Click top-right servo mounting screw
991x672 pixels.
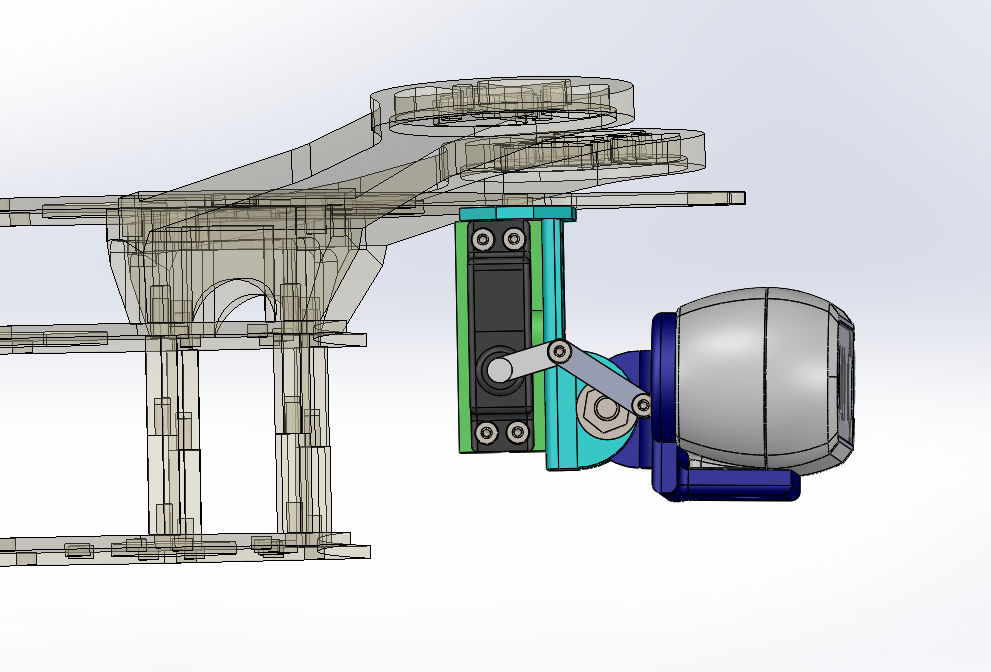[x=514, y=239]
